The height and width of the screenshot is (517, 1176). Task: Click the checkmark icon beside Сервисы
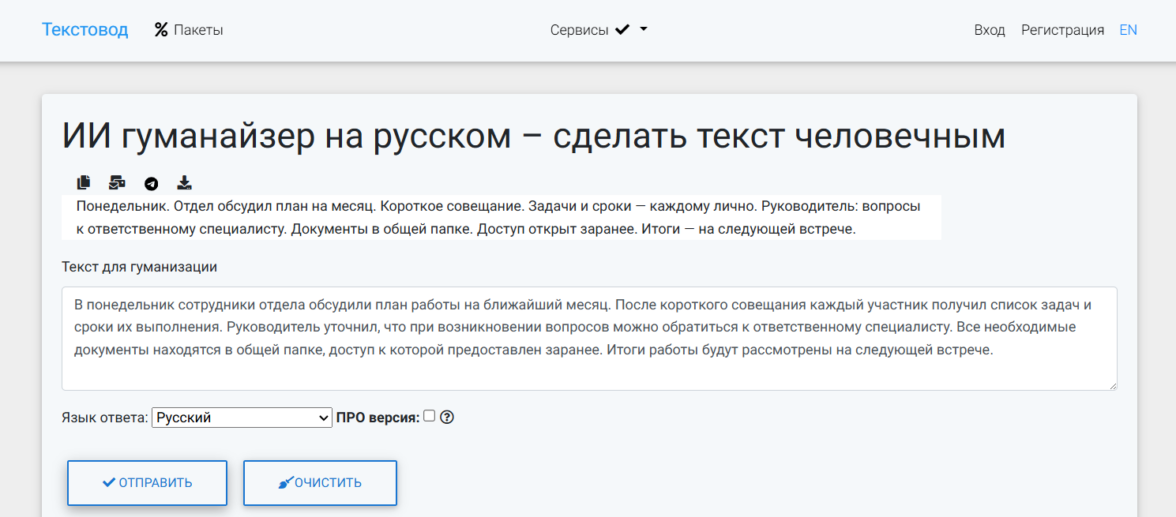[622, 30]
